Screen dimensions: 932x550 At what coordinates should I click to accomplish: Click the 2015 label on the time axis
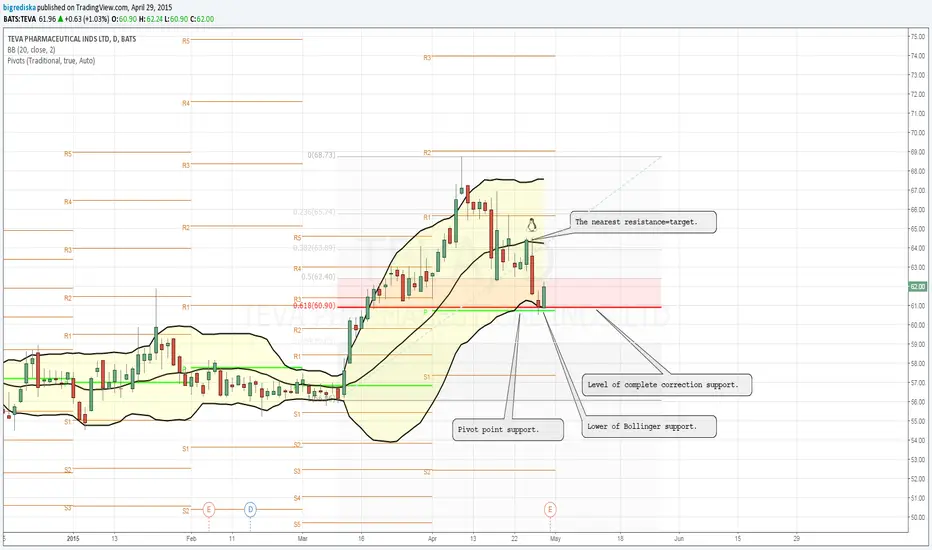73,539
